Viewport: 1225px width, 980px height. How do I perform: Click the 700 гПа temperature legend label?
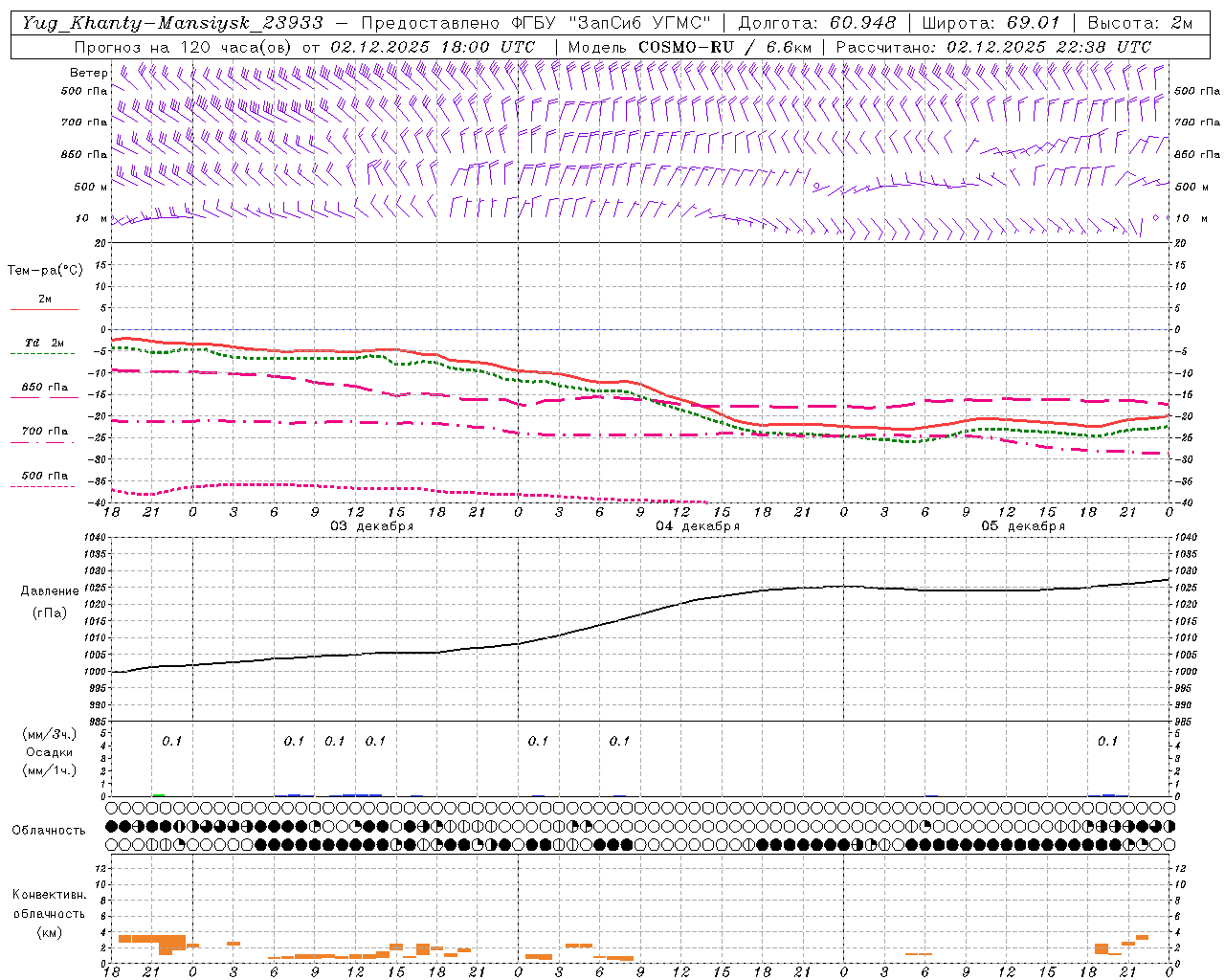click(x=45, y=432)
